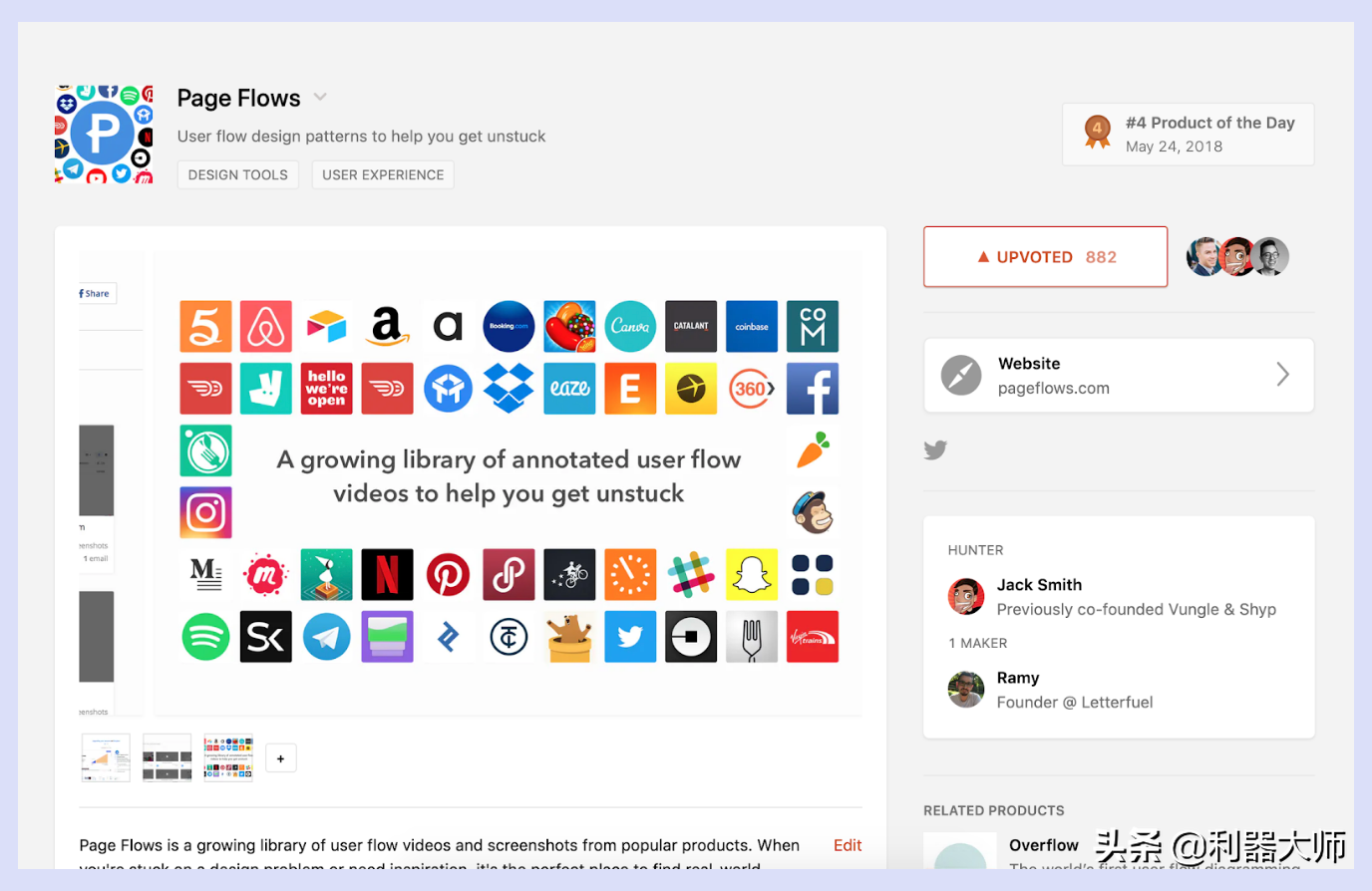
Task: Add media with the plus button
Action: [x=281, y=758]
